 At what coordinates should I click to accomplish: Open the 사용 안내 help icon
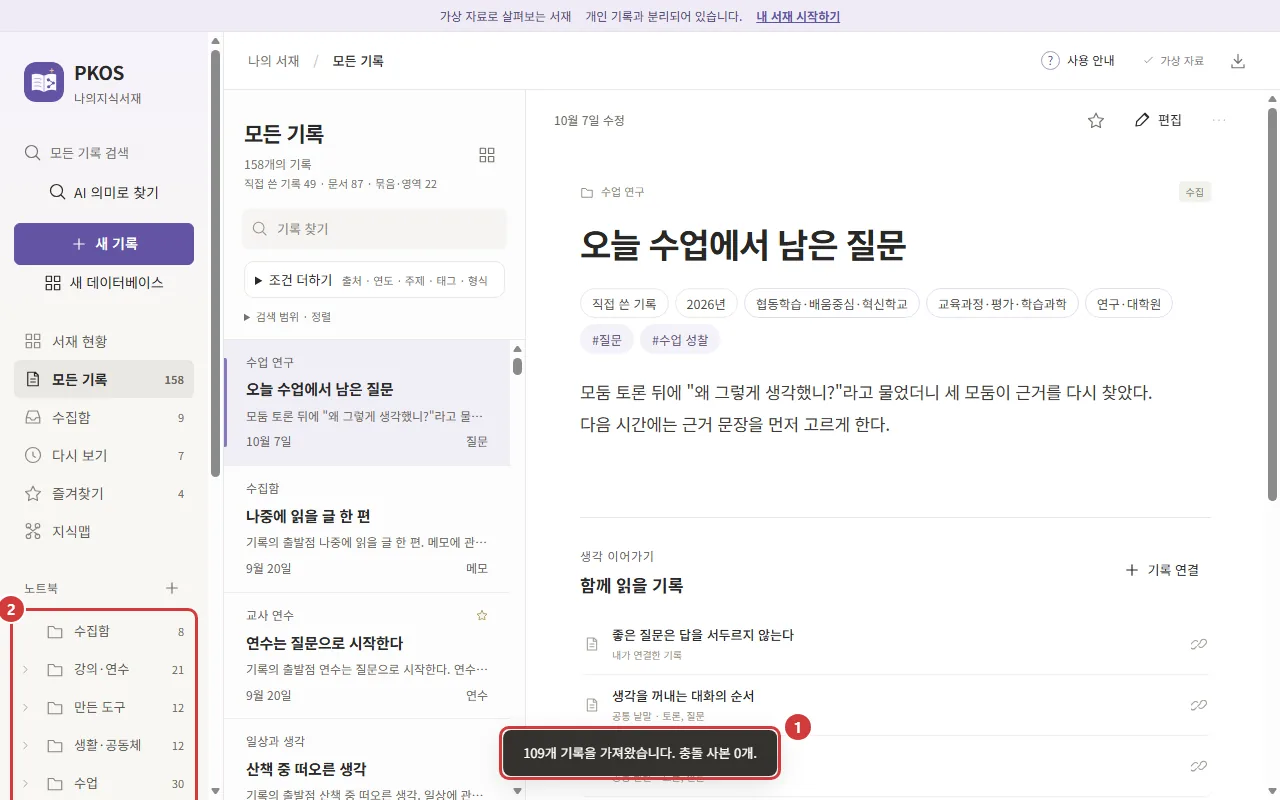[1050, 61]
